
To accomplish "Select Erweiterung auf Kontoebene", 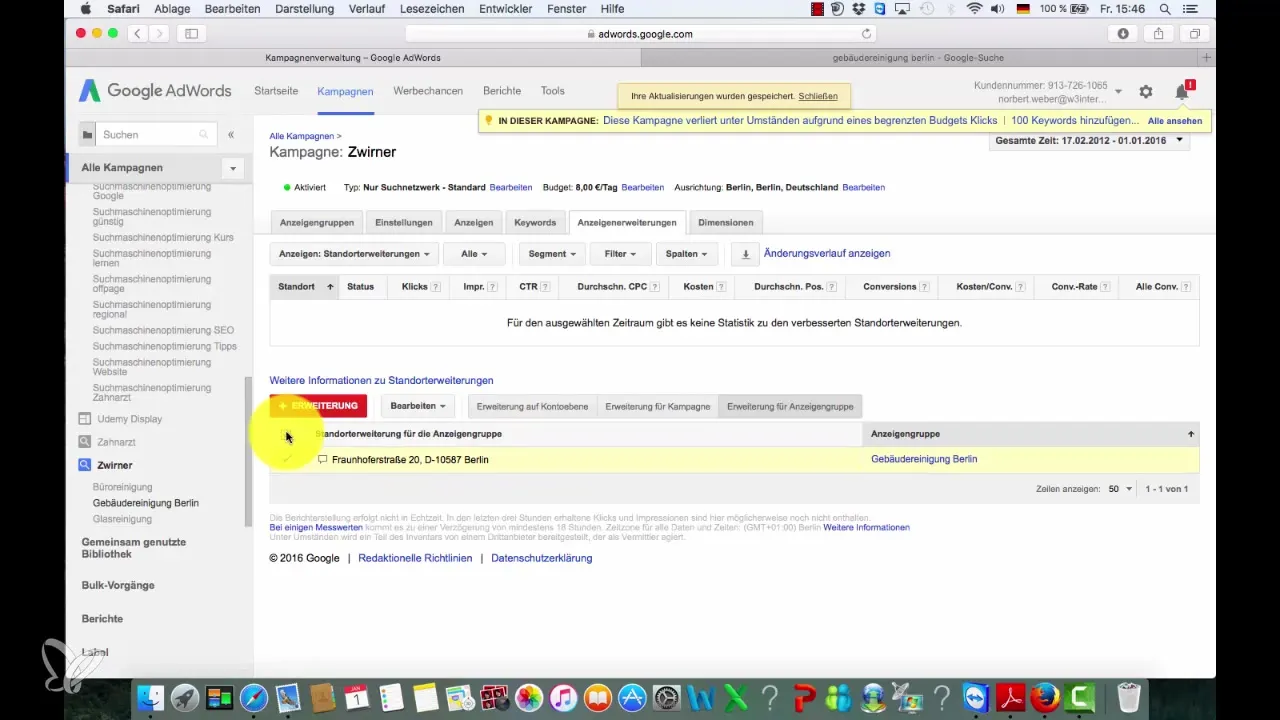I will tap(533, 406).
